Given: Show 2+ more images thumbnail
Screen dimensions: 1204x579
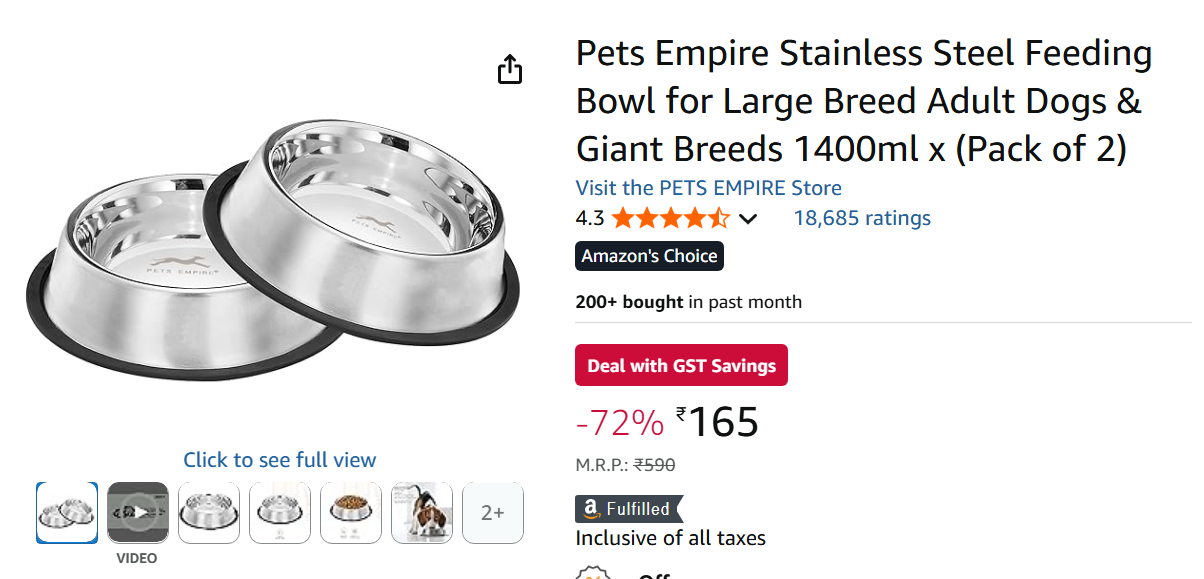Looking at the screenshot, I should tap(493, 513).
